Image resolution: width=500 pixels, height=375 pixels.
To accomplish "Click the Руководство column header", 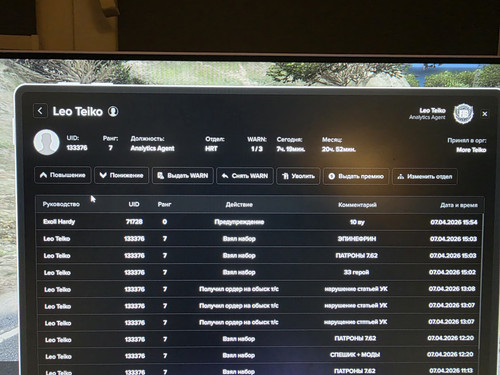I will pyautogui.click(x=61, y=204).
